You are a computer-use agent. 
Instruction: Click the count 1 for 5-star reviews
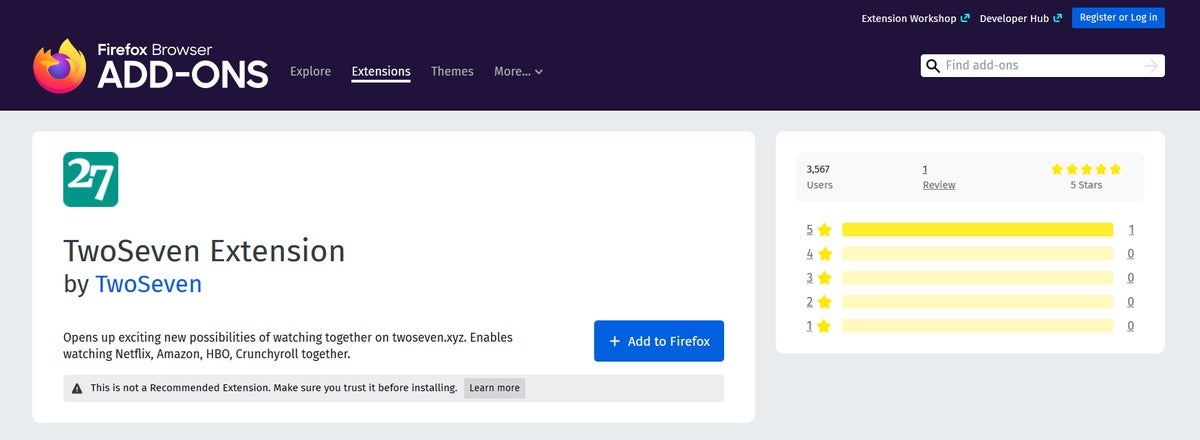click(x=1131, y=229)
